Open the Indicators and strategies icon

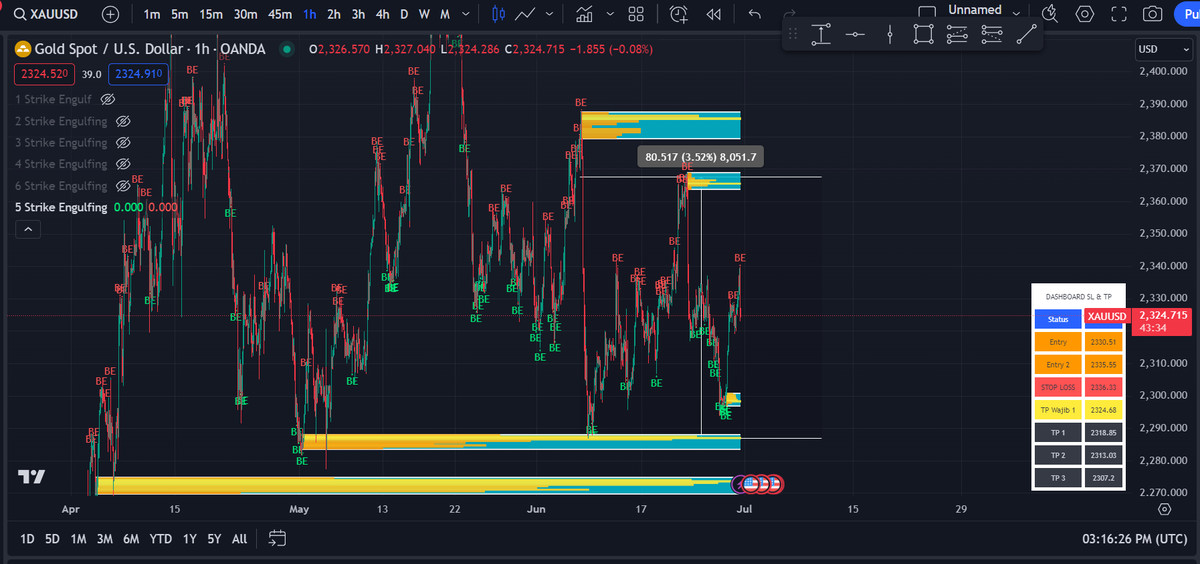click(585, 15)
